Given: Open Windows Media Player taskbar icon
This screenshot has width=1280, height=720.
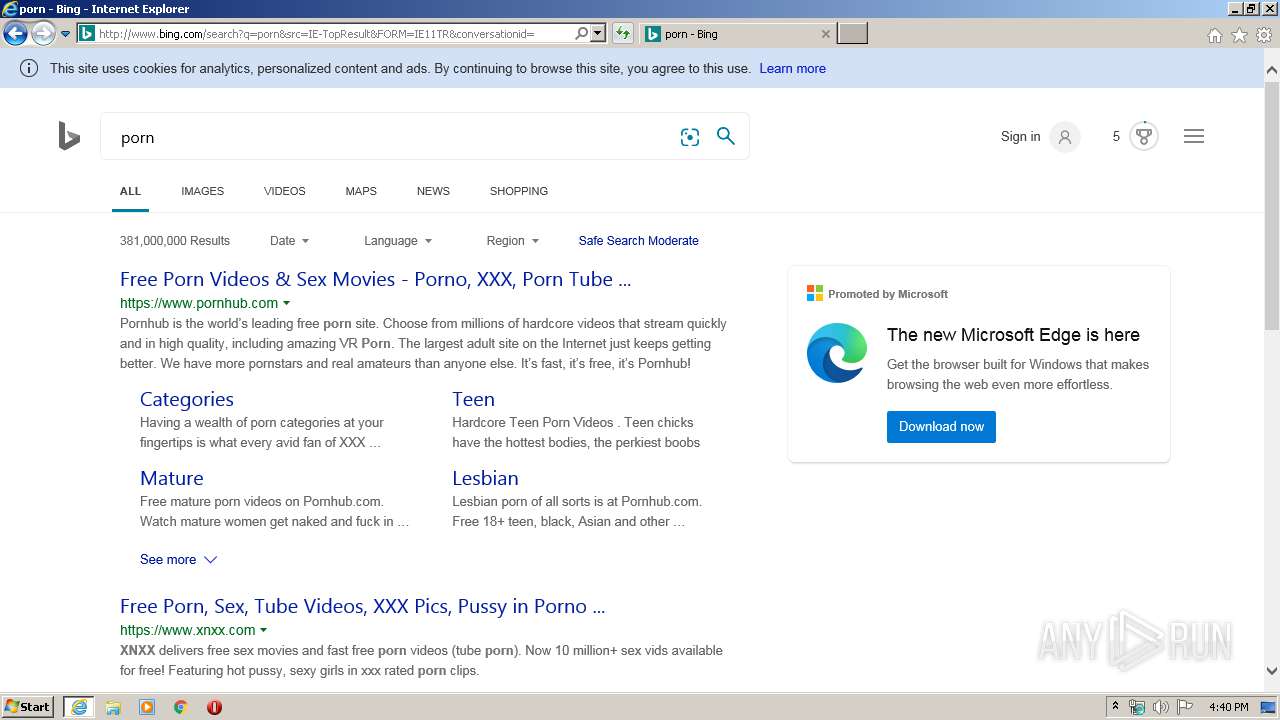Looking at the screenshot, I should [147, 707].
